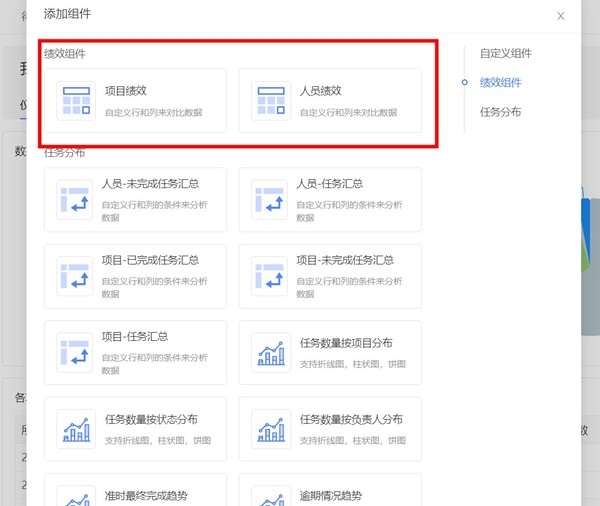
Task: Click the 项目-已完成任务汇总 icon
Action: click(75, 275)
